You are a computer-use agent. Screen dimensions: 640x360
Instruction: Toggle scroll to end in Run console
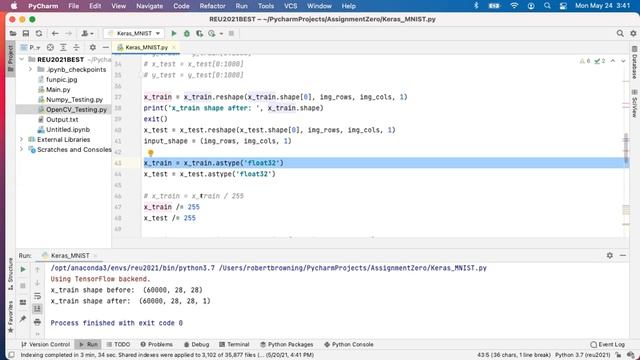37,309
